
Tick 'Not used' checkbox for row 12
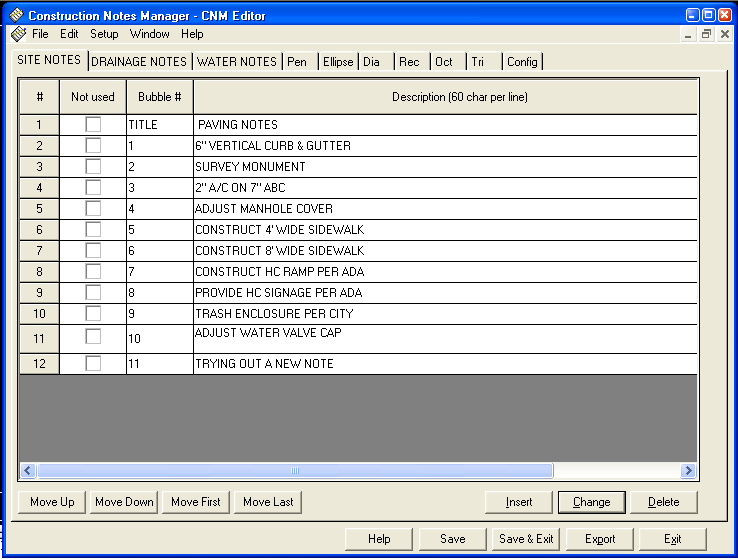[x=93, y=364]
